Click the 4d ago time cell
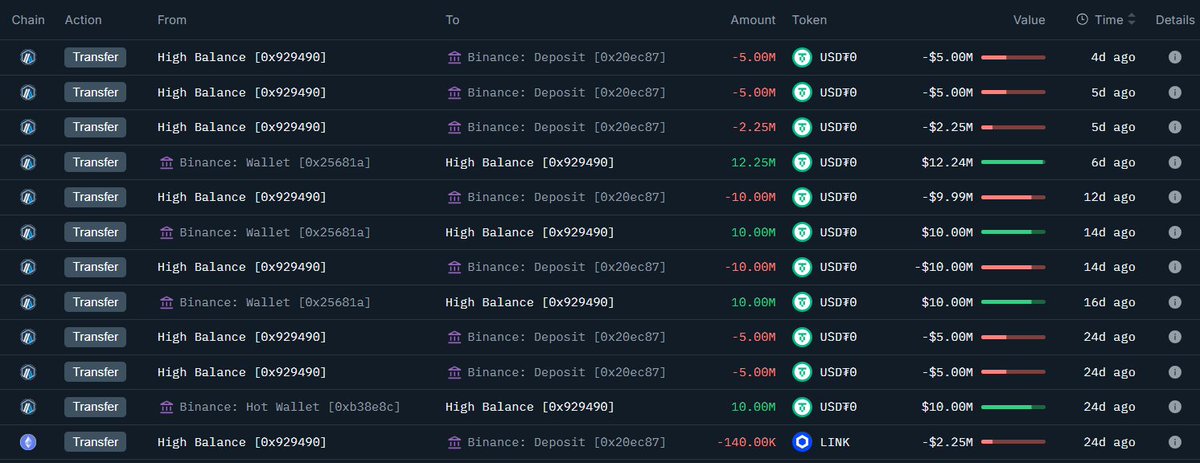This screenshot has height=463, width=1200. point(1113,58)
